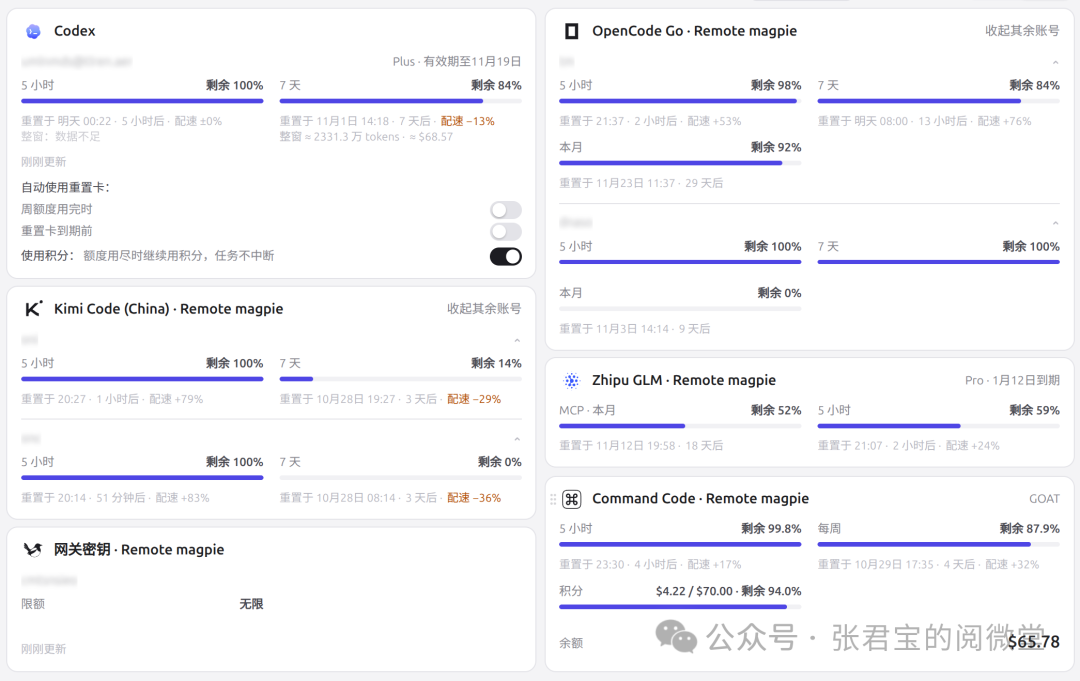Click the Command Code · Remote magpie title
1080x681 pixels.
click(700, 499)
